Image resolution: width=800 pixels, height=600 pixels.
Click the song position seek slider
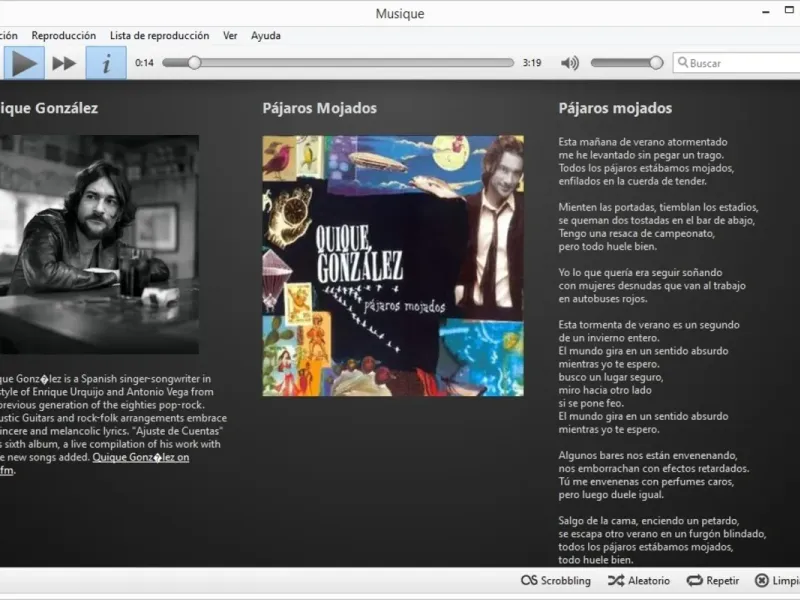pyautogui.click(x=338, y=63)
